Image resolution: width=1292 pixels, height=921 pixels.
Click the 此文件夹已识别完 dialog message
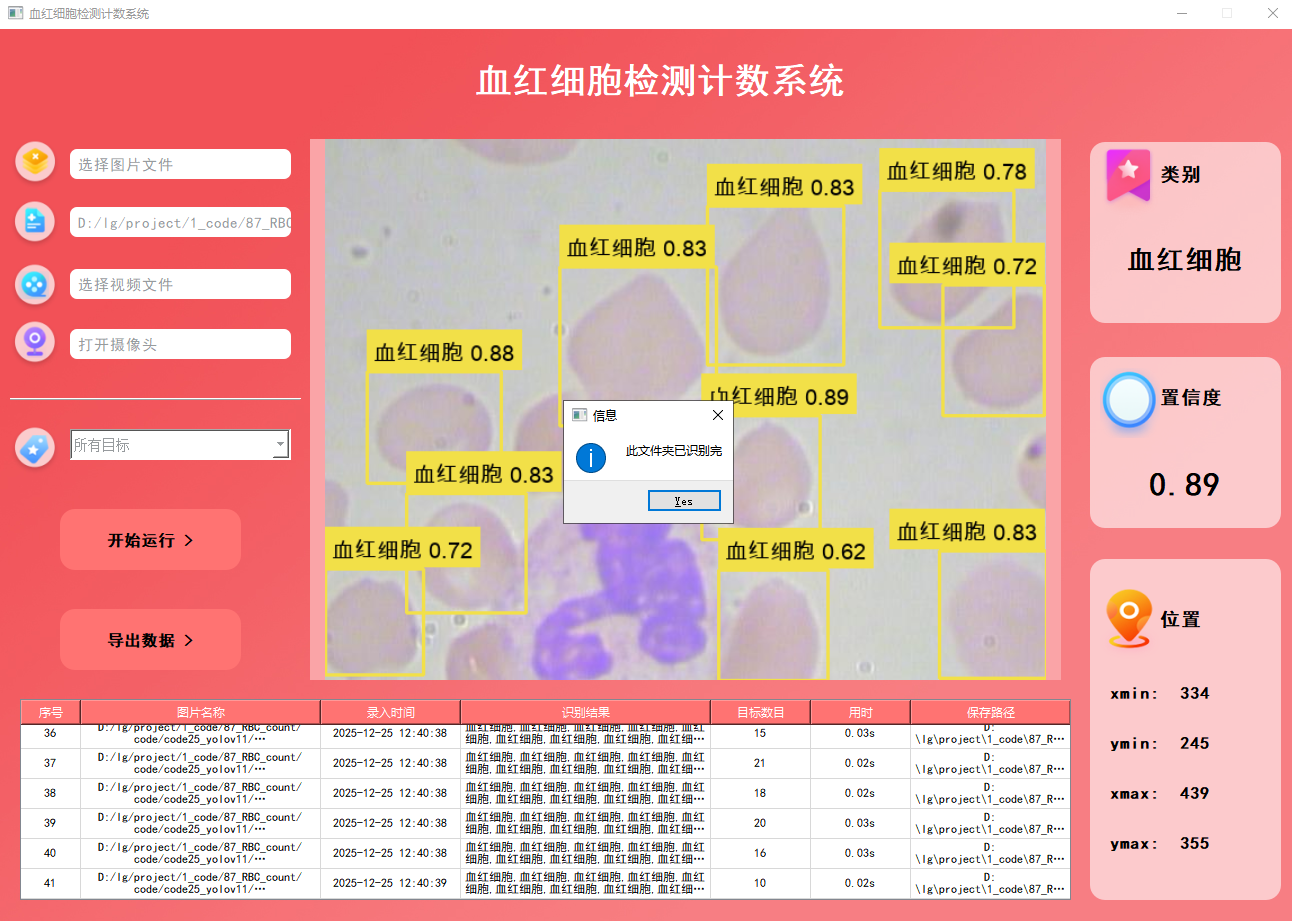pos(674,451)
